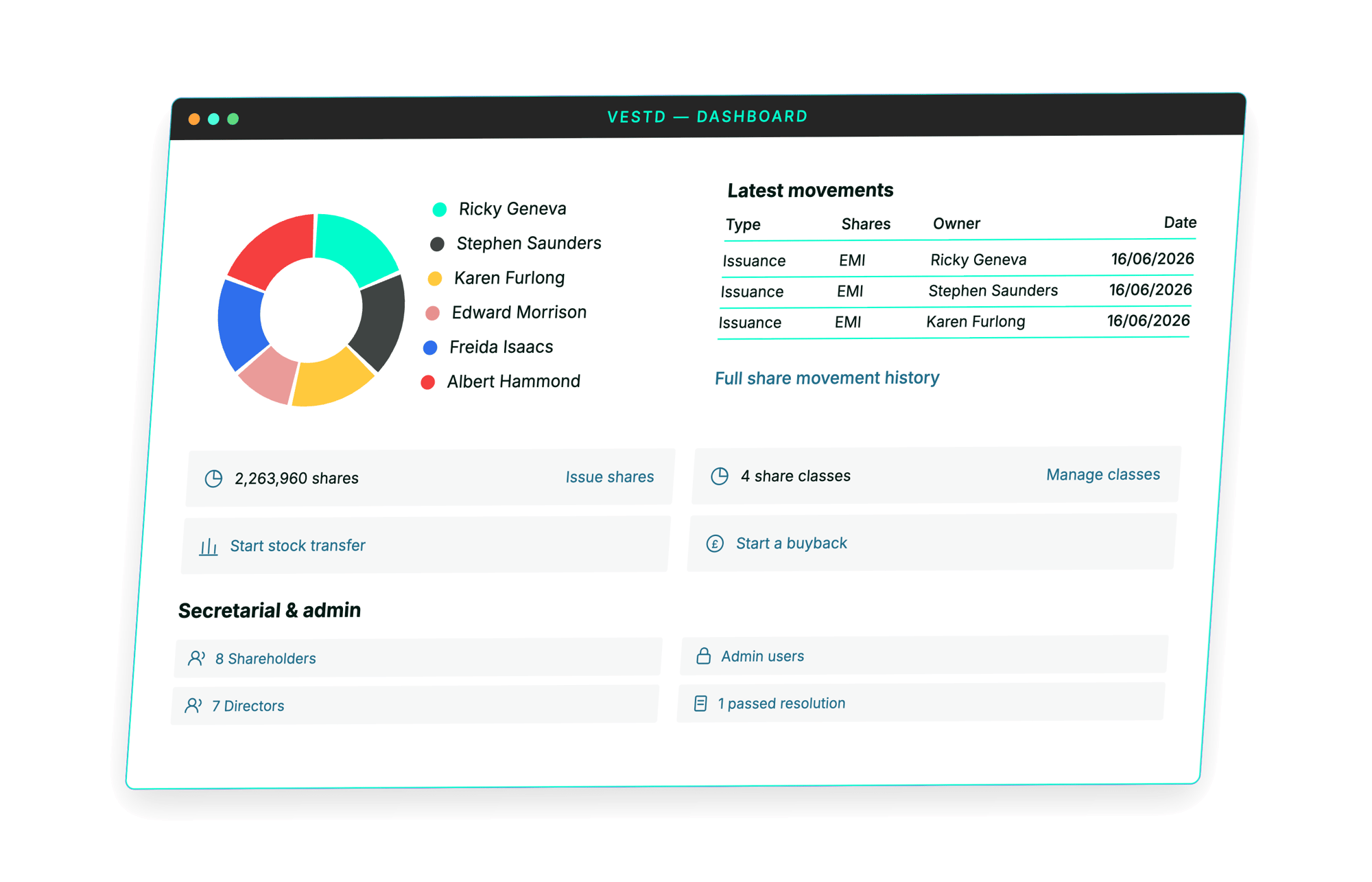Click the Shares column header
Viewport: 1372px width, 882px height.
pyautogui.click(x=866, y=224)
